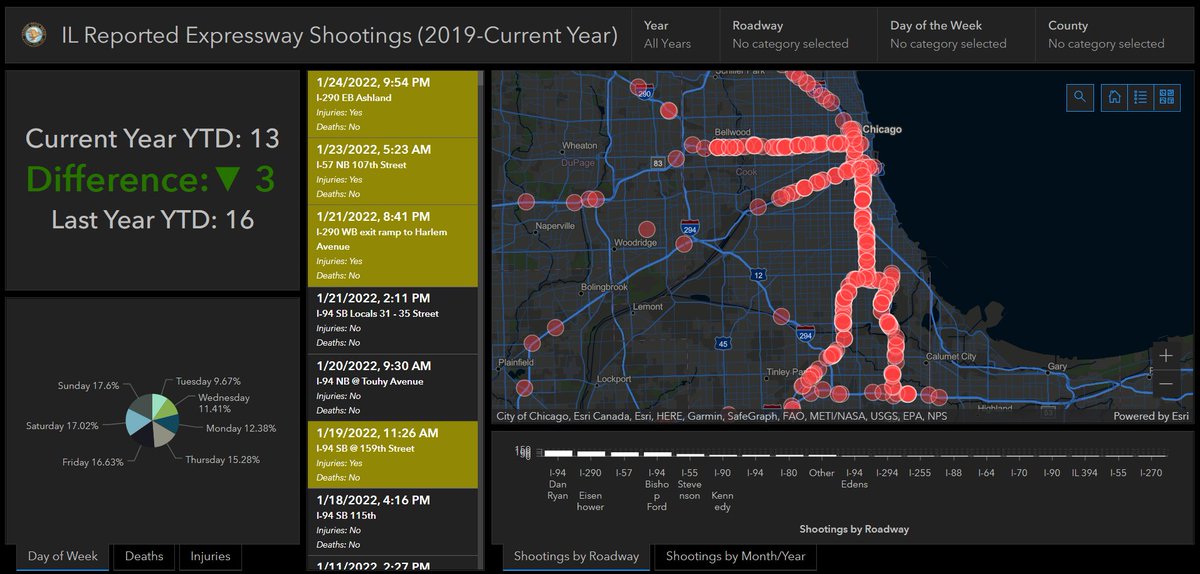The width and height of the screenshot is (1200, 574).
Task: Click the 'I-55 Stevenson' axis label
Action: coord(689,484)
